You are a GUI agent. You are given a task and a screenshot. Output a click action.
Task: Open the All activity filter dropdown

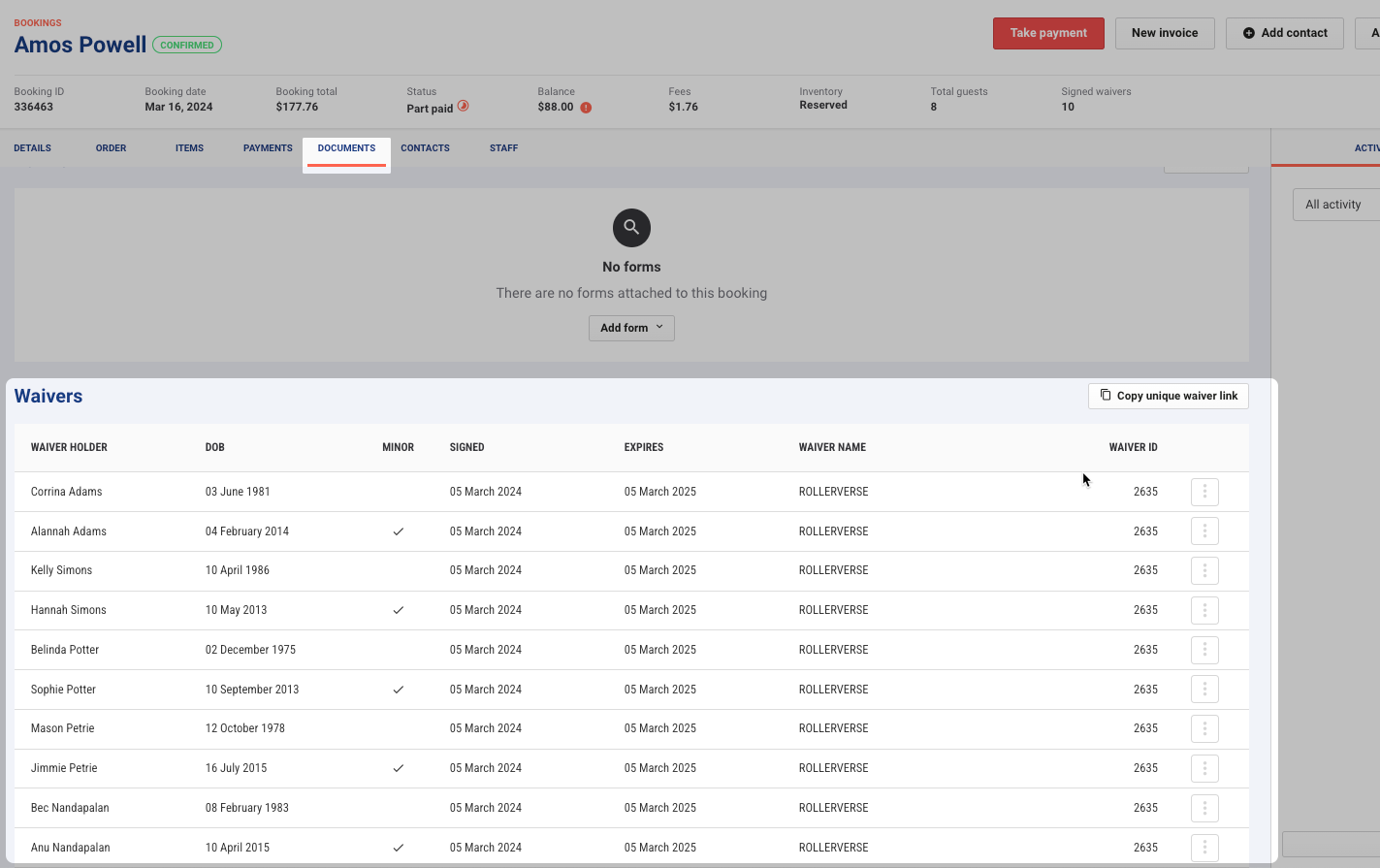tap(1337, 205)
